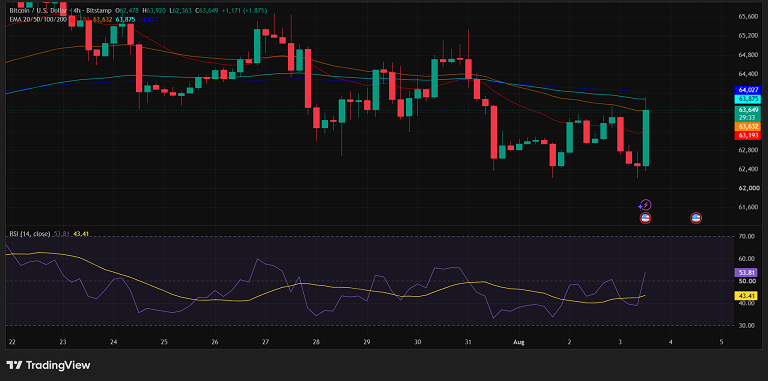Viewport: 768px width, 381px height.
Task: Click the Aug label on time axis
Action: click(x=519, y=342)
